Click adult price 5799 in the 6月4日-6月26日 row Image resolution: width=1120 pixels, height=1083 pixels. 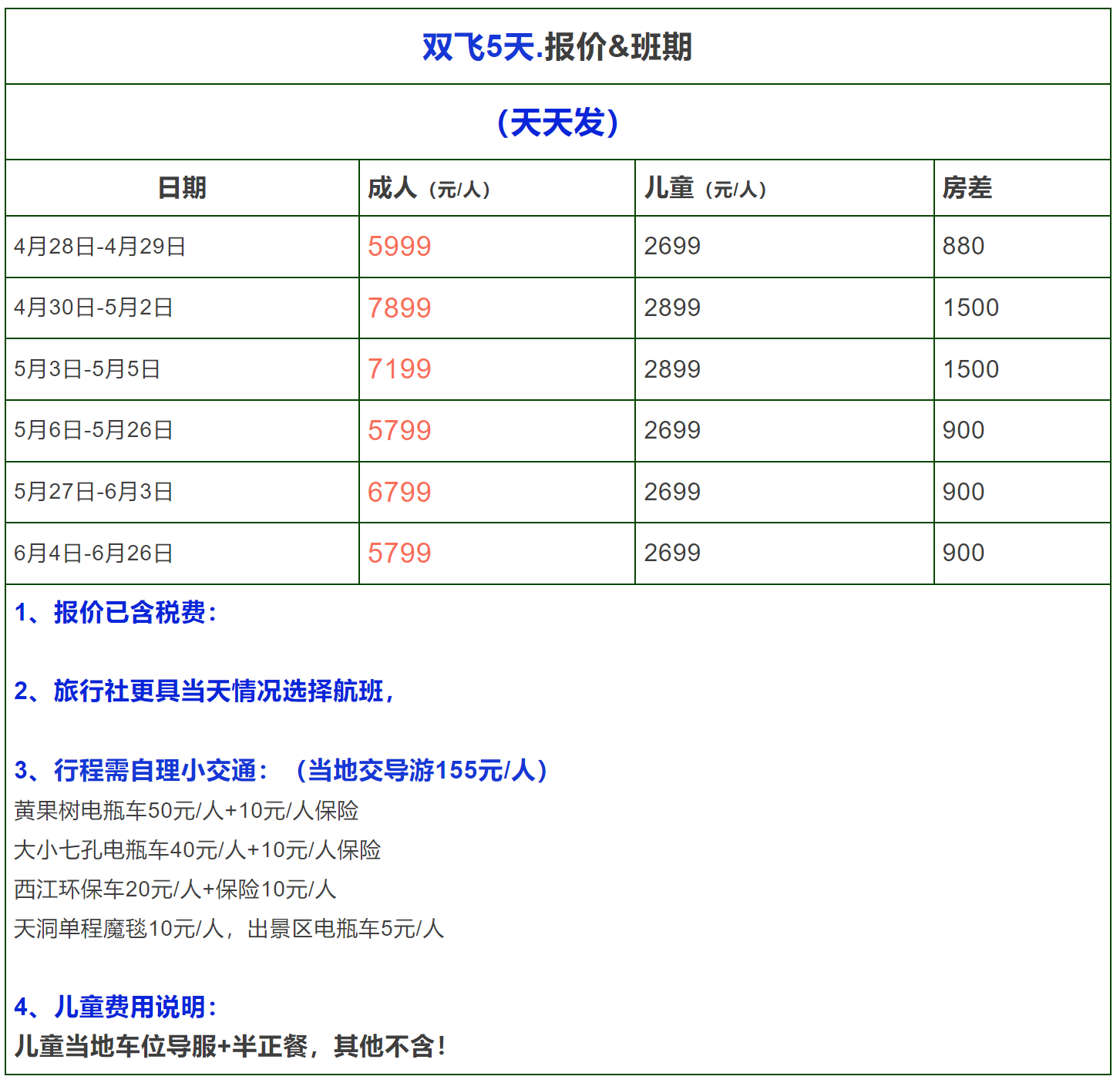pos(399,553)
